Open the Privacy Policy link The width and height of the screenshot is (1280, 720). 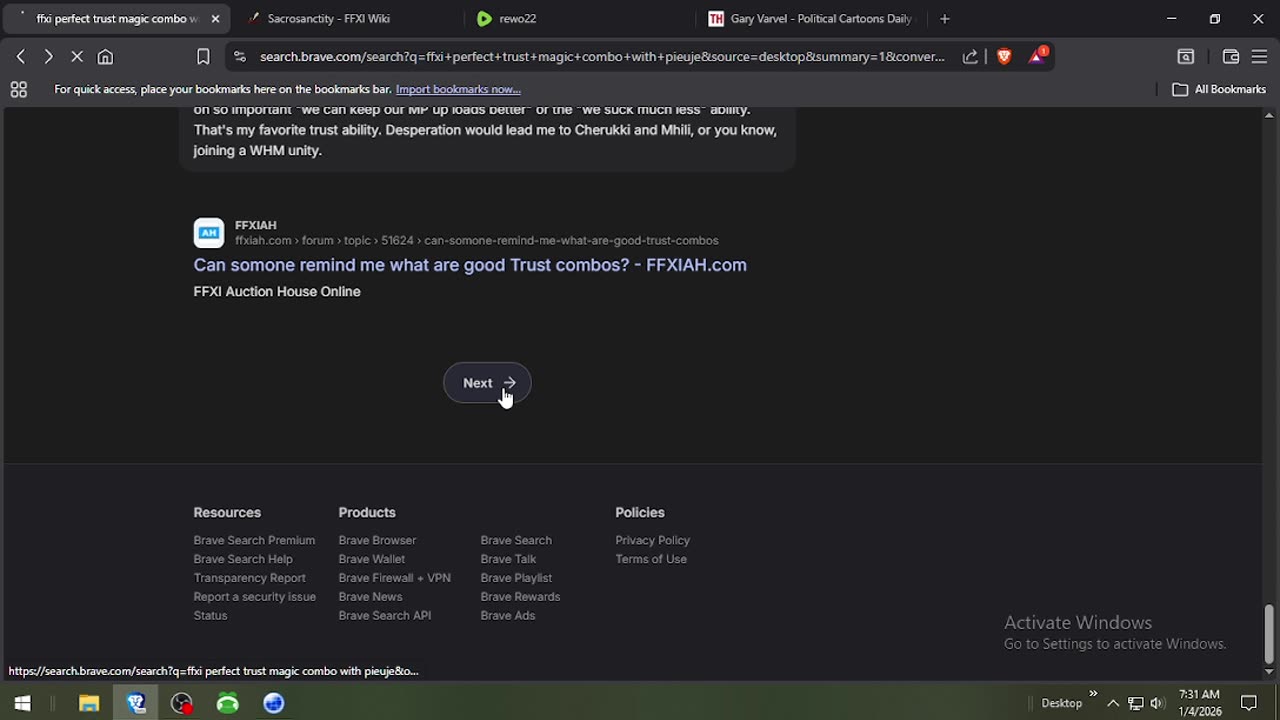pyautogui.click(x=652, y=540)
